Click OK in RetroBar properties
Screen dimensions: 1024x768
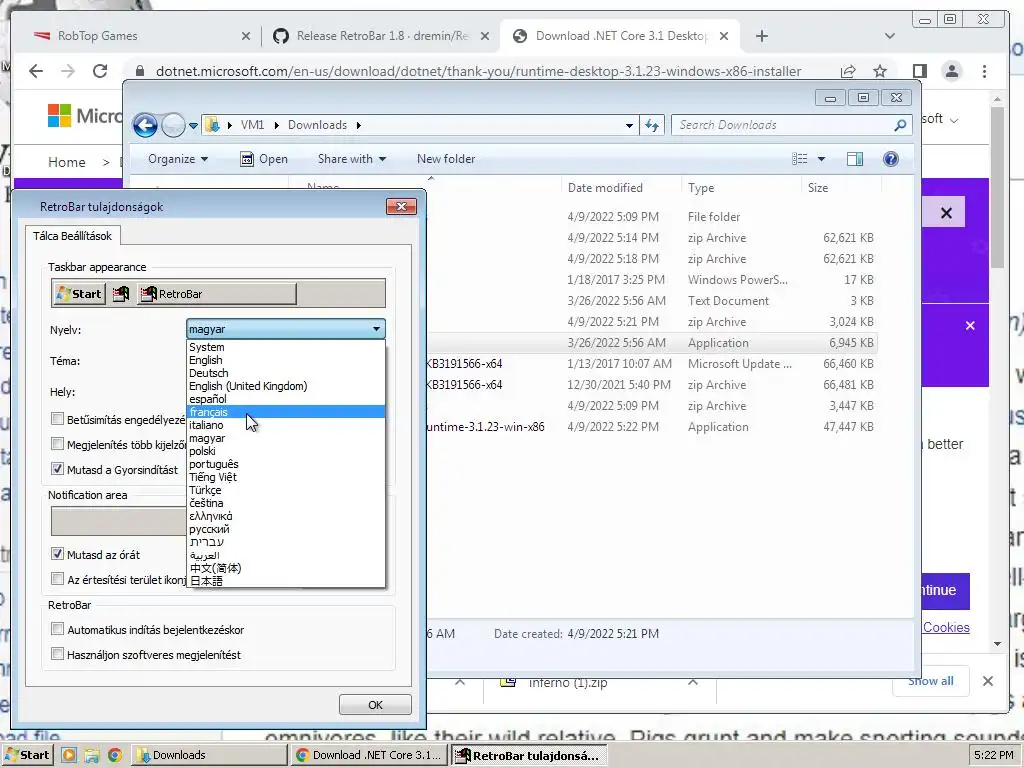[x=375, y=705]
